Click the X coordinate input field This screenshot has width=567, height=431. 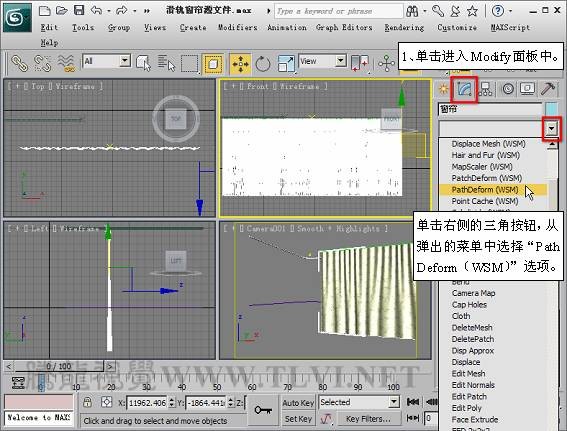[x=147, y=402]
